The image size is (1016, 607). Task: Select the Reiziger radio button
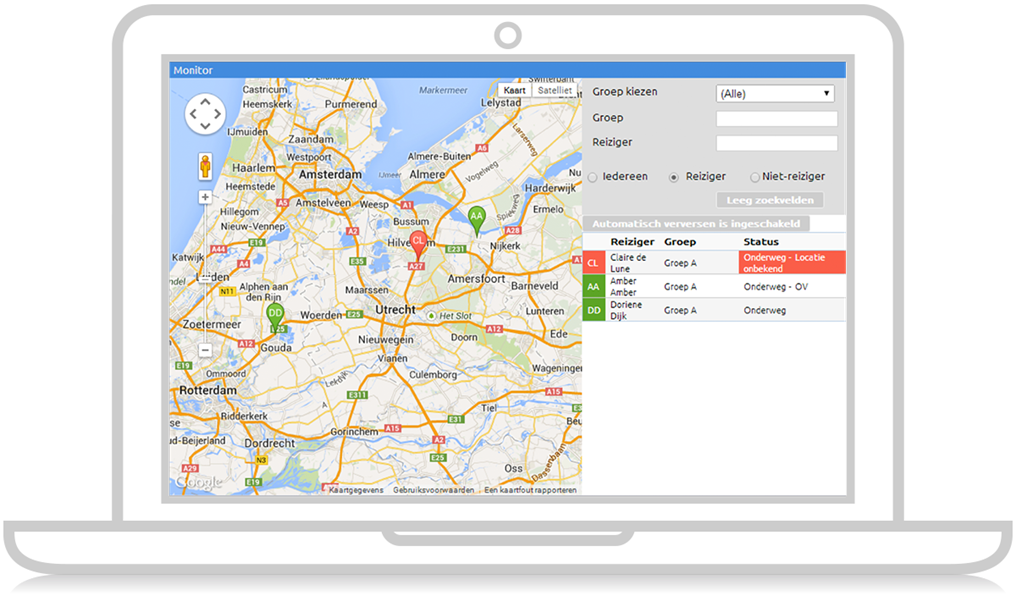point(674,178)
